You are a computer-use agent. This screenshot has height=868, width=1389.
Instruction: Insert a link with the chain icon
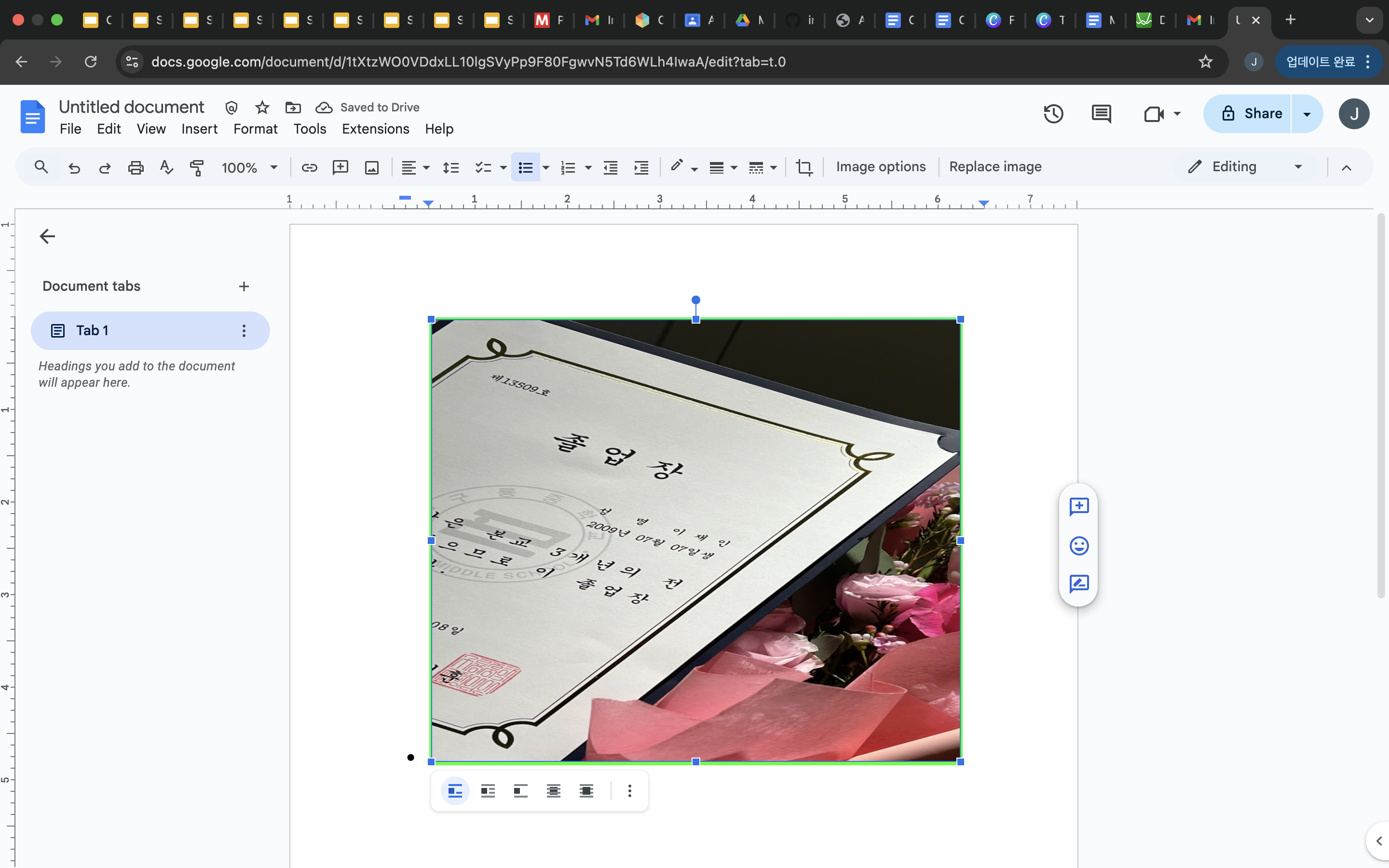click(309, 167)
